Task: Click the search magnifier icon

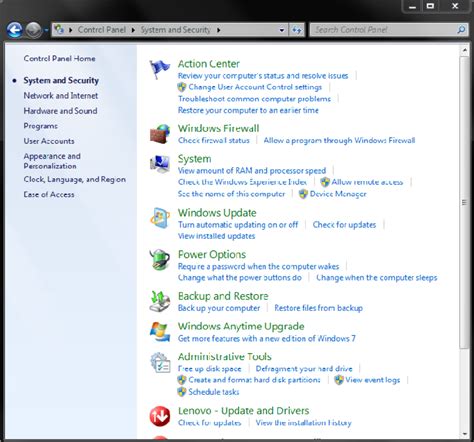Action: [461, 30]
